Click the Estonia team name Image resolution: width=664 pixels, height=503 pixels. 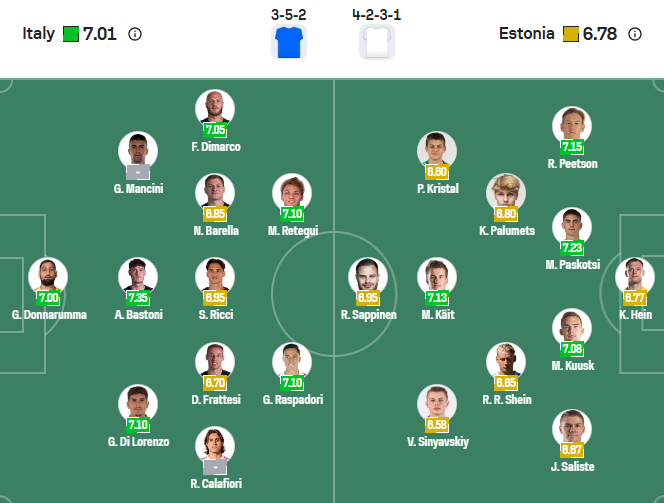(x=526, y=34)
